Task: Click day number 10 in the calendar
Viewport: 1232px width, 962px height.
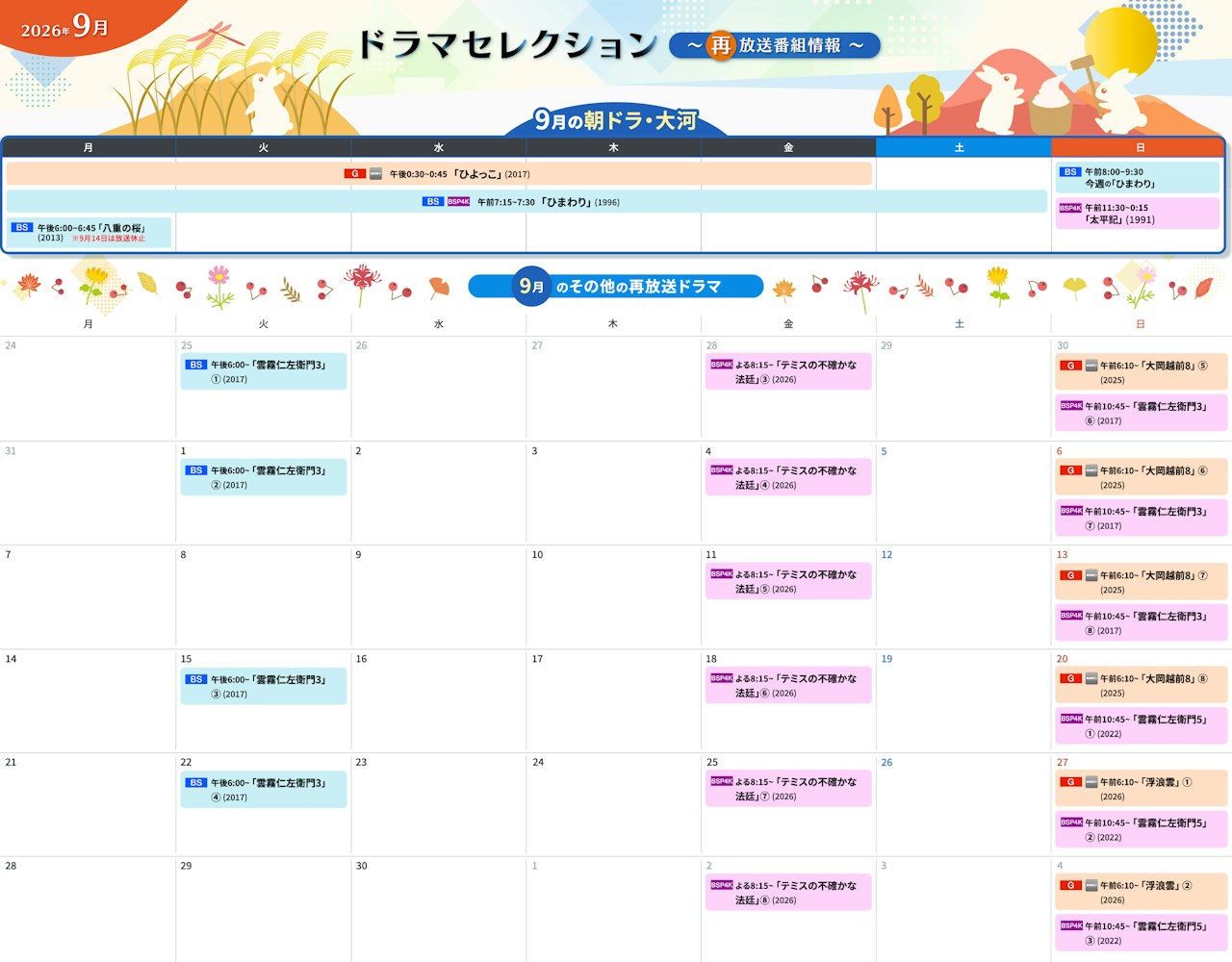Action: pos(537,555)
